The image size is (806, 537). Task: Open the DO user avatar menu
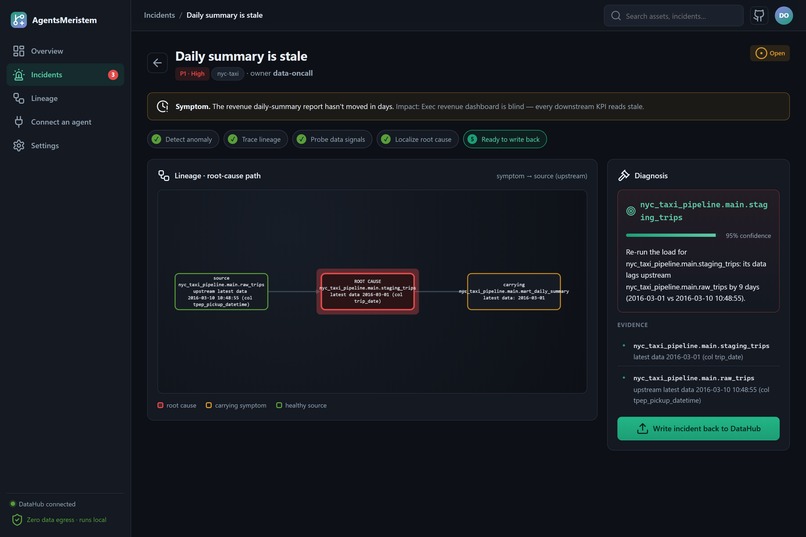[x=783, y=15]
